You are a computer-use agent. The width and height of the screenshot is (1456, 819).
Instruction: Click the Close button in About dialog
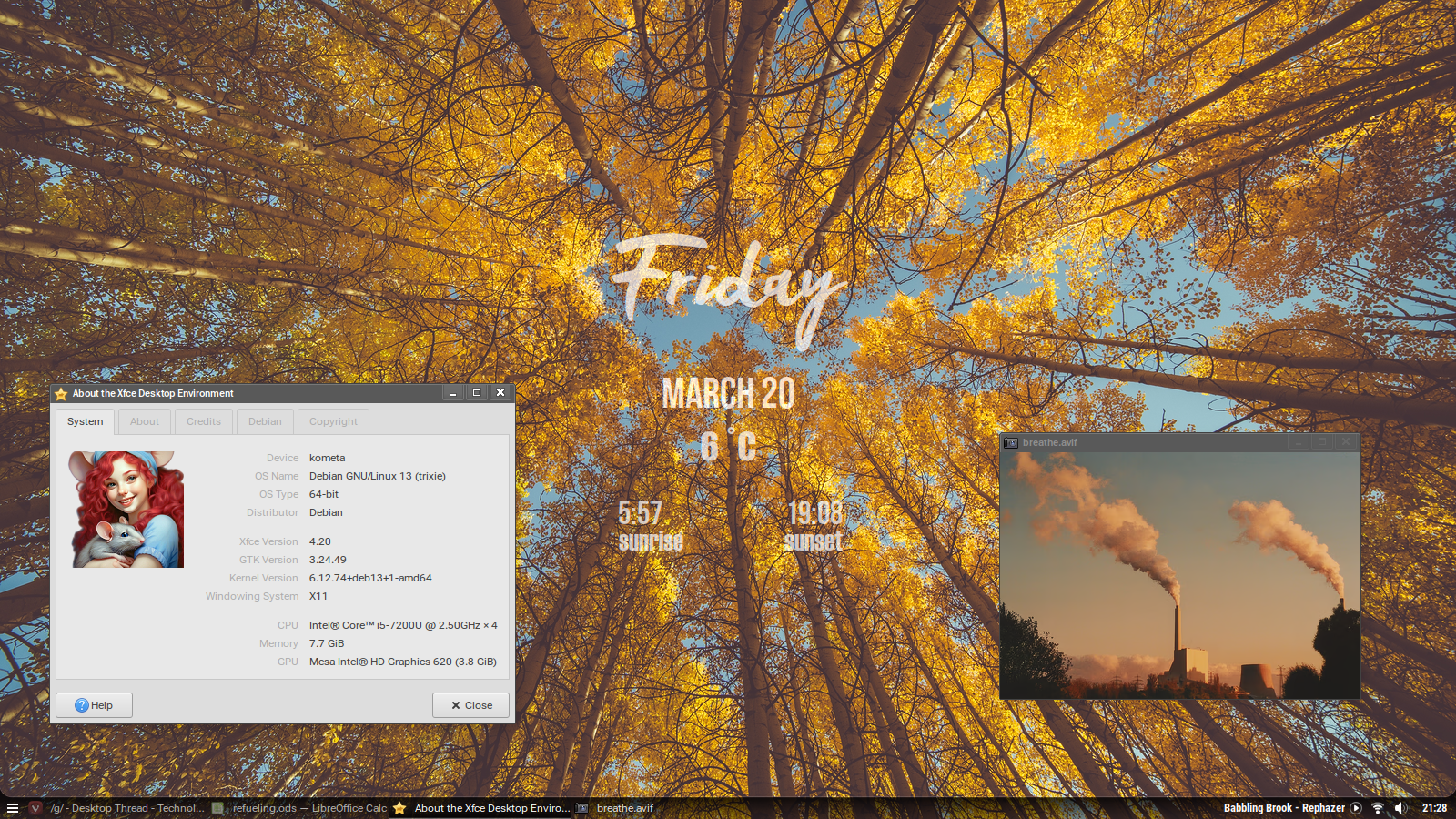(x=471, y=705)
